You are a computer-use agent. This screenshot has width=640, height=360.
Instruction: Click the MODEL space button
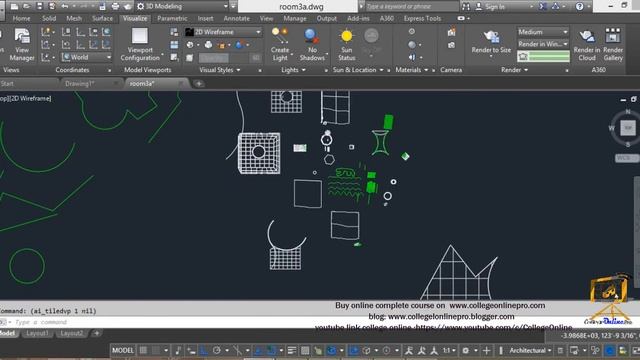(122, 350)
